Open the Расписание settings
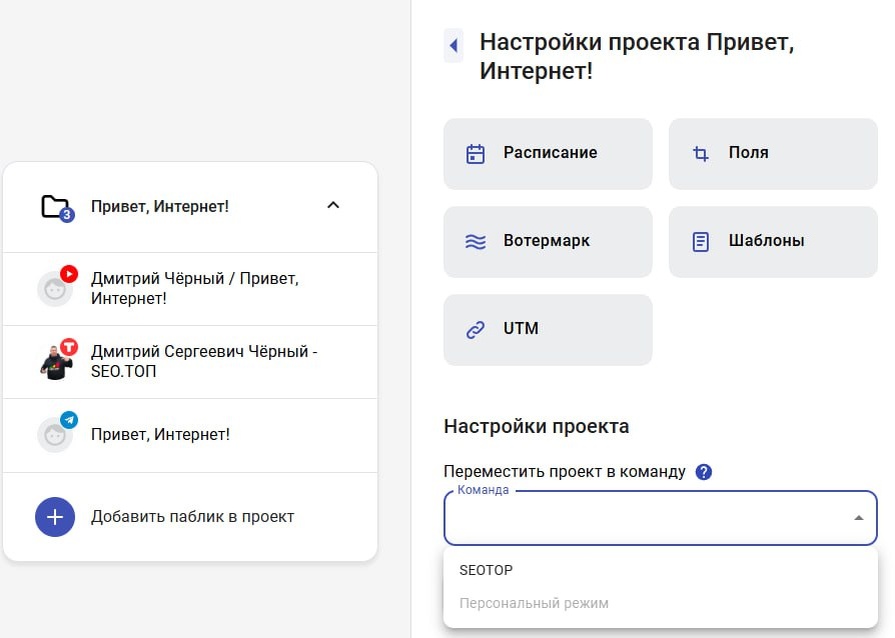Viewport: 895px width, 638px height. click(x=550, y=154)
